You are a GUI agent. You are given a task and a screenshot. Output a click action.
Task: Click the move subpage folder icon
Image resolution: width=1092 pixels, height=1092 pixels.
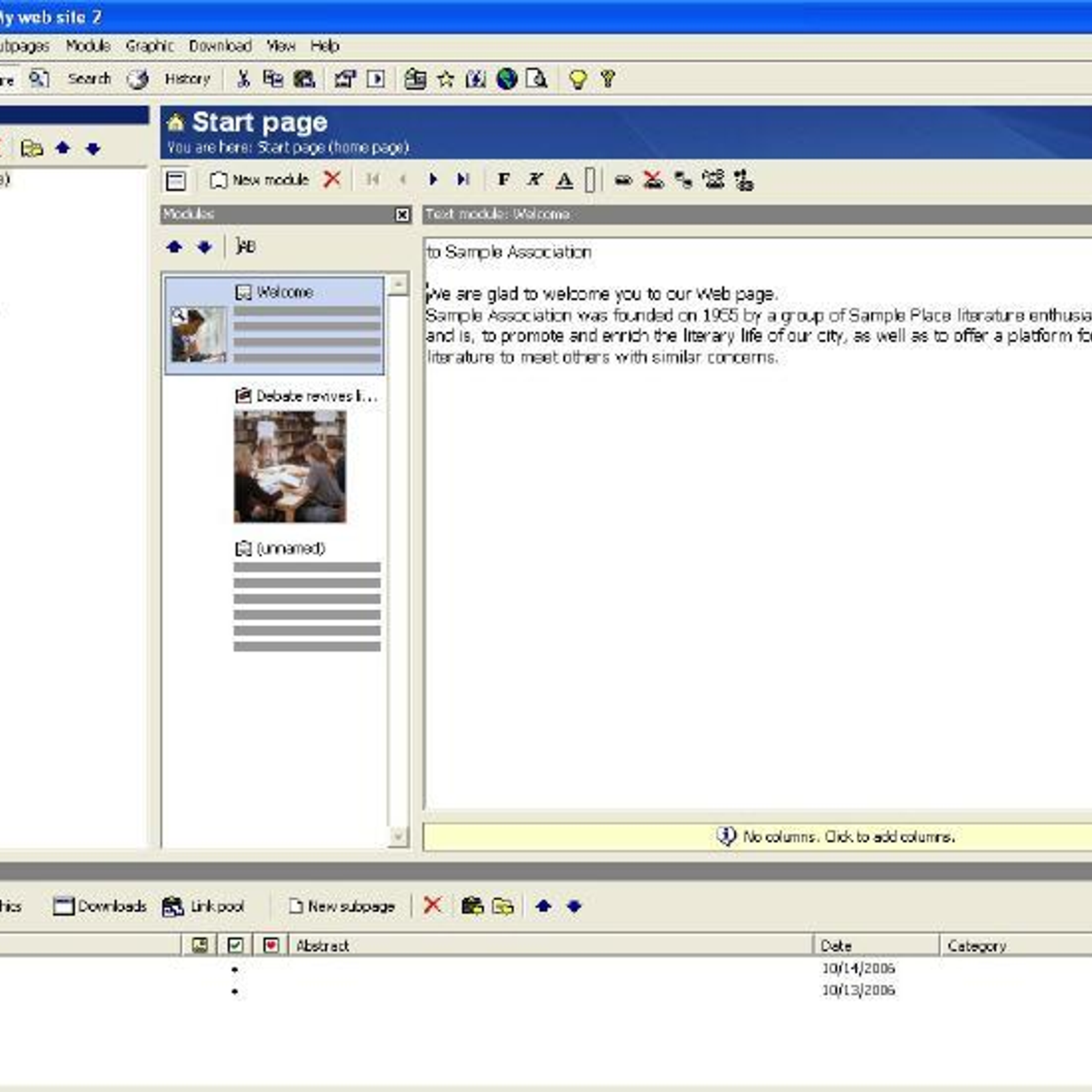click(x=503, y=906)
